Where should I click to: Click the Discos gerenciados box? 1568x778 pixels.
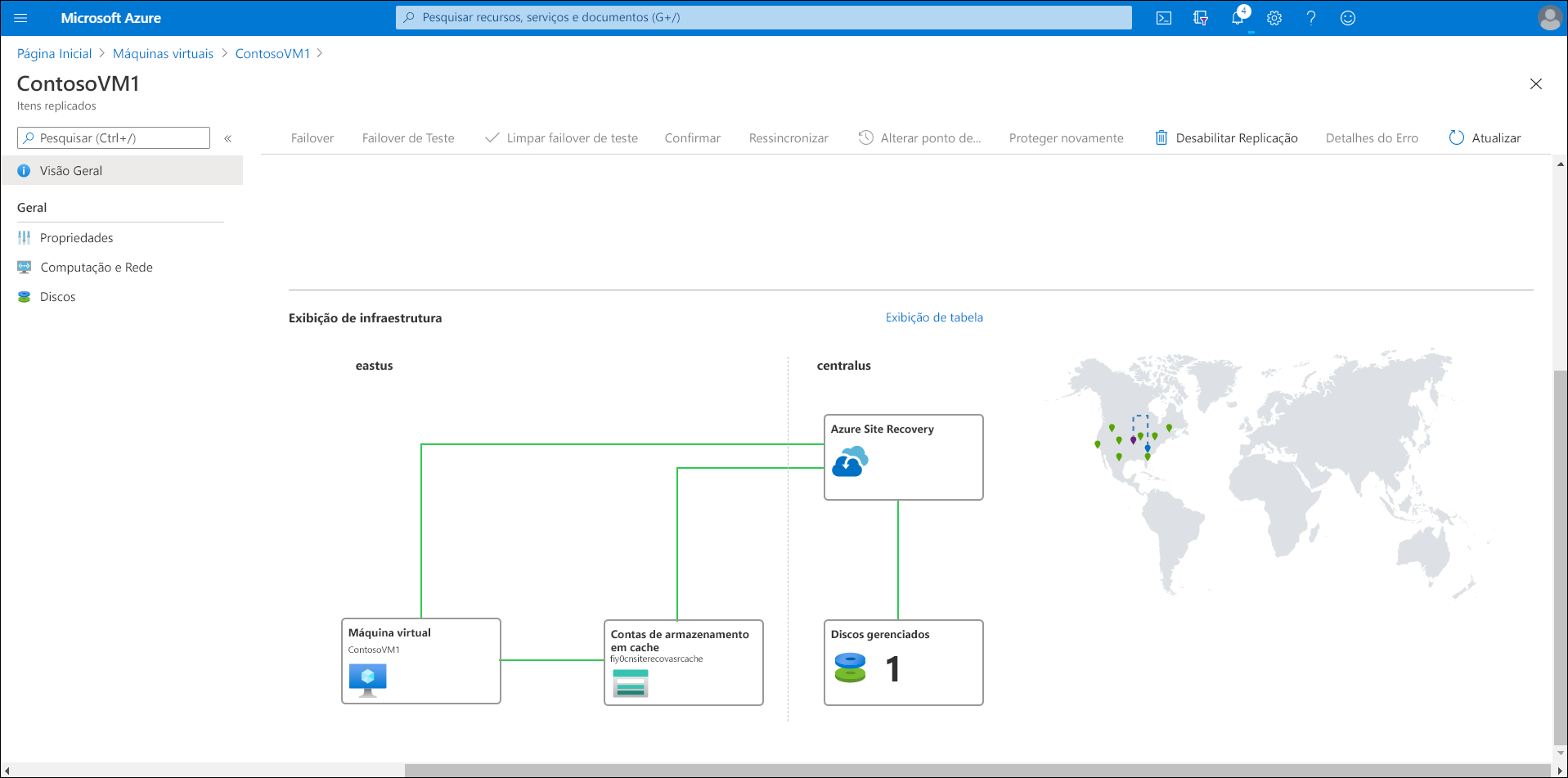[904, 663]
